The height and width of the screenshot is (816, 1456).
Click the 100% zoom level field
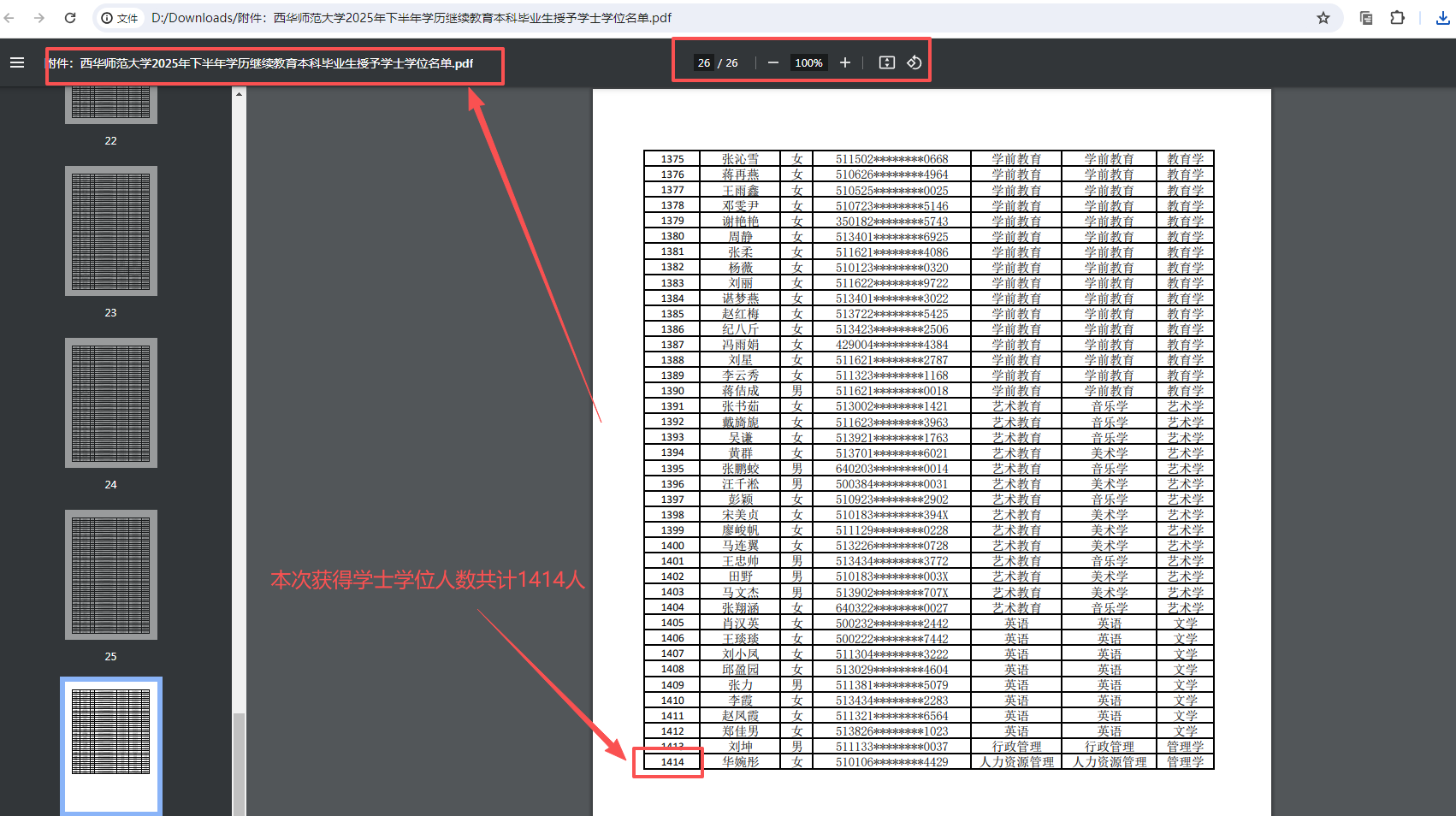[808, 62]
